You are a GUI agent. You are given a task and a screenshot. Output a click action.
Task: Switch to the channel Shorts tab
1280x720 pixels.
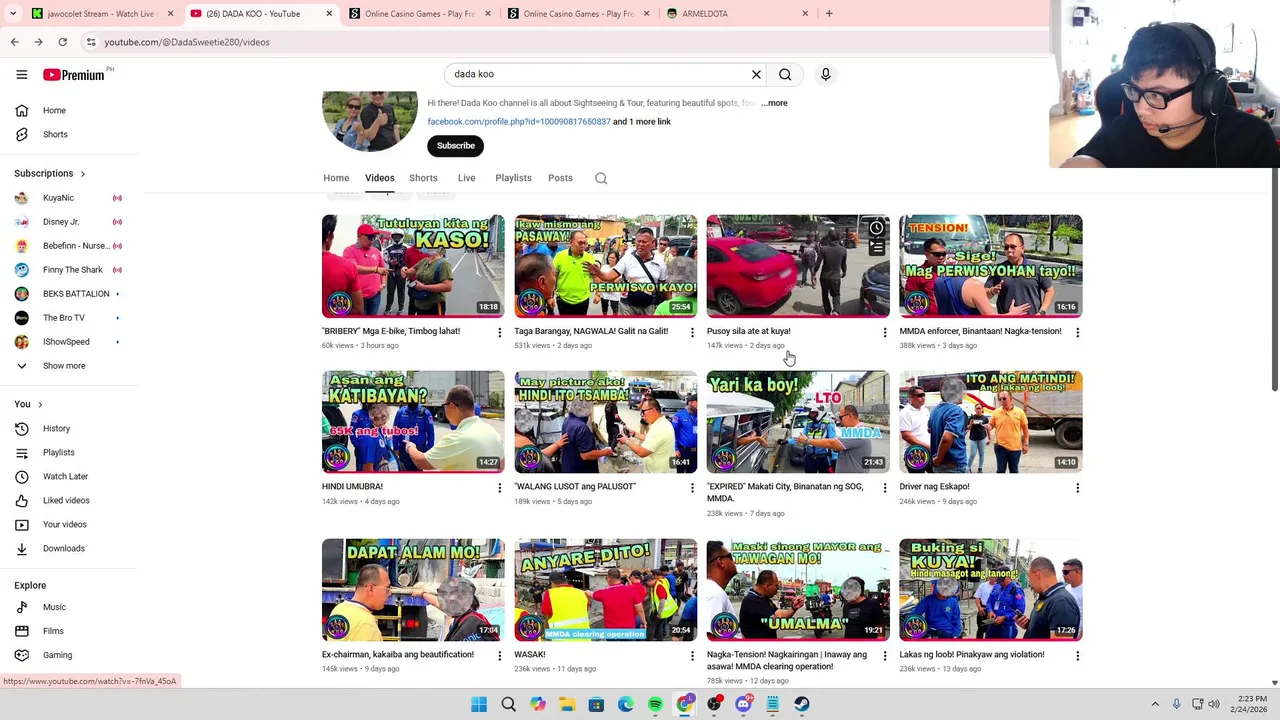[423, 178]
